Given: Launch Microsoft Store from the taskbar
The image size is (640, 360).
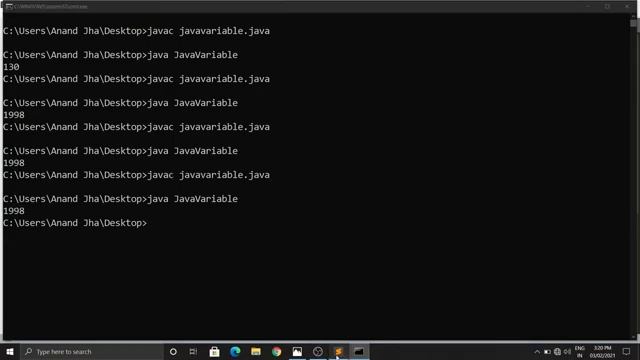Looking at the screenshot, I should coord(214,351).
